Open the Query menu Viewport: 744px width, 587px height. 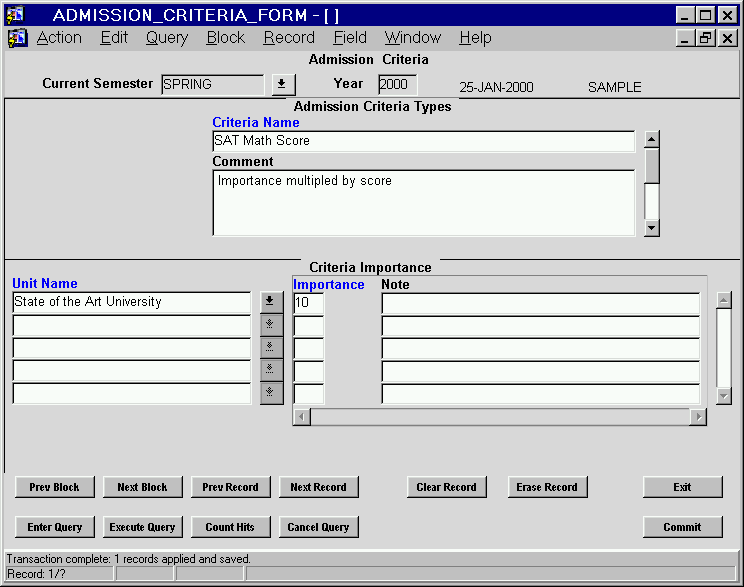click(x=167, y=37)
